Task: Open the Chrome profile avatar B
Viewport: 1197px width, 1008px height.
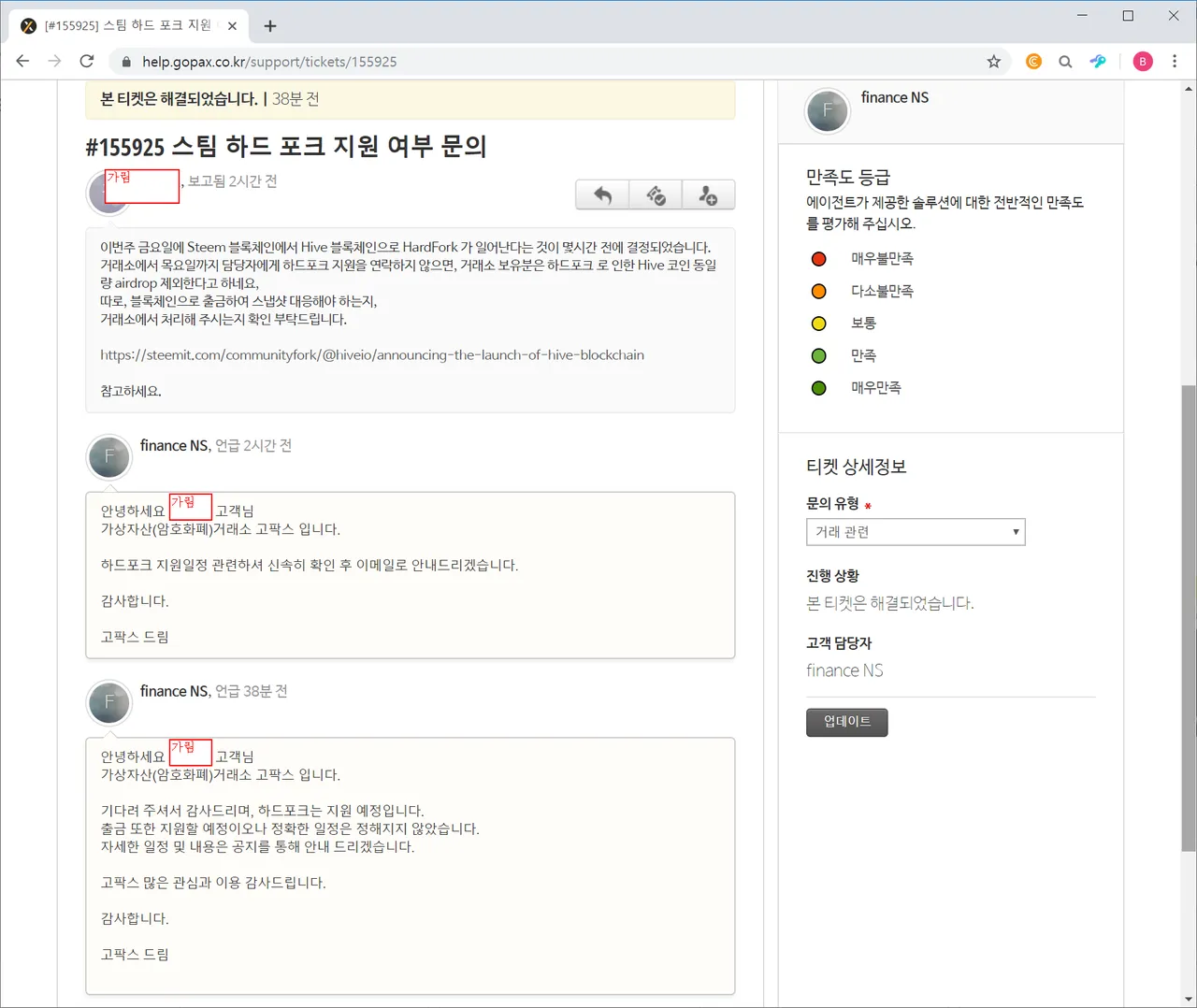Action: click(1143, 62)
